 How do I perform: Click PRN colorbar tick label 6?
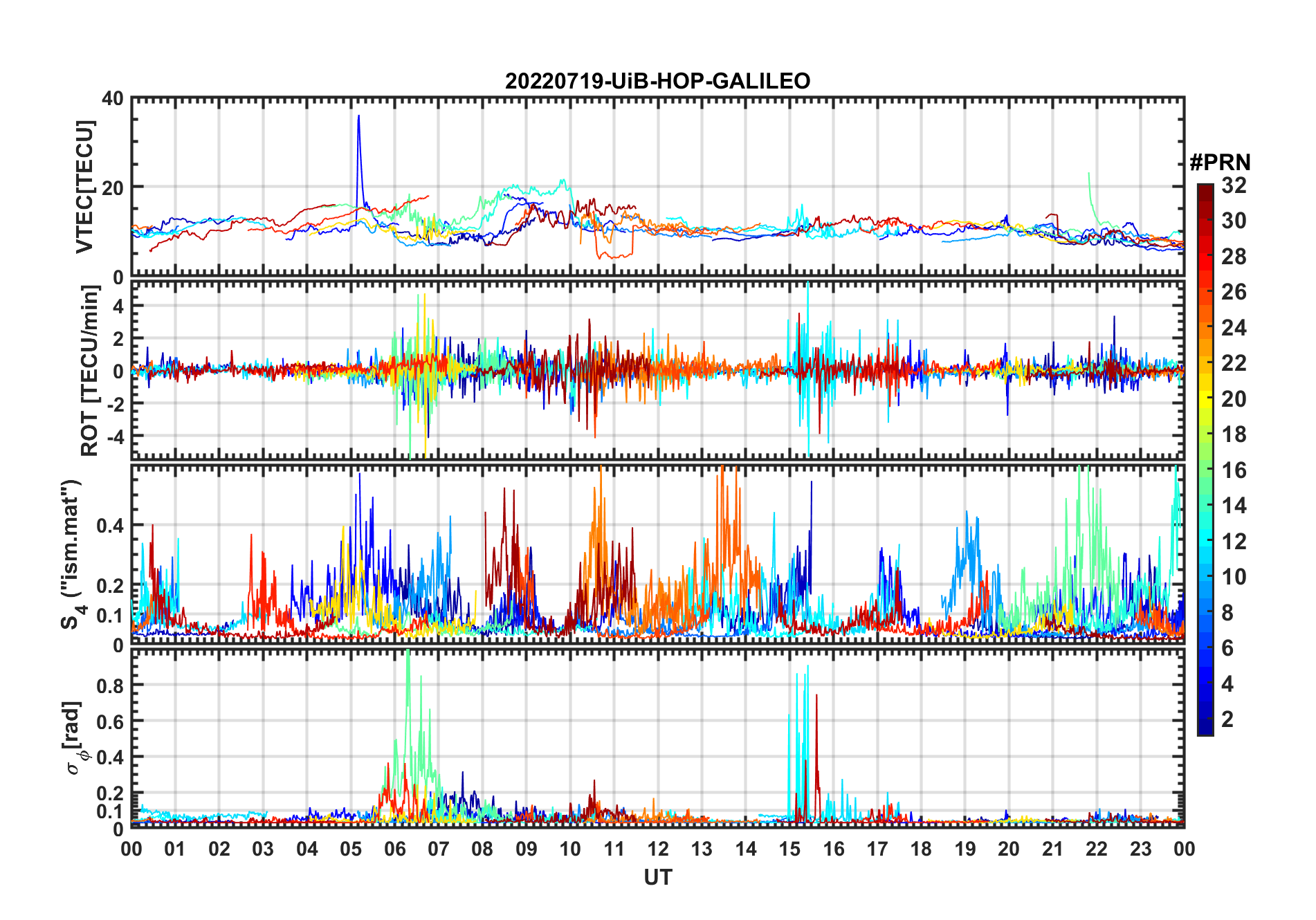[x=1227, y=648]
